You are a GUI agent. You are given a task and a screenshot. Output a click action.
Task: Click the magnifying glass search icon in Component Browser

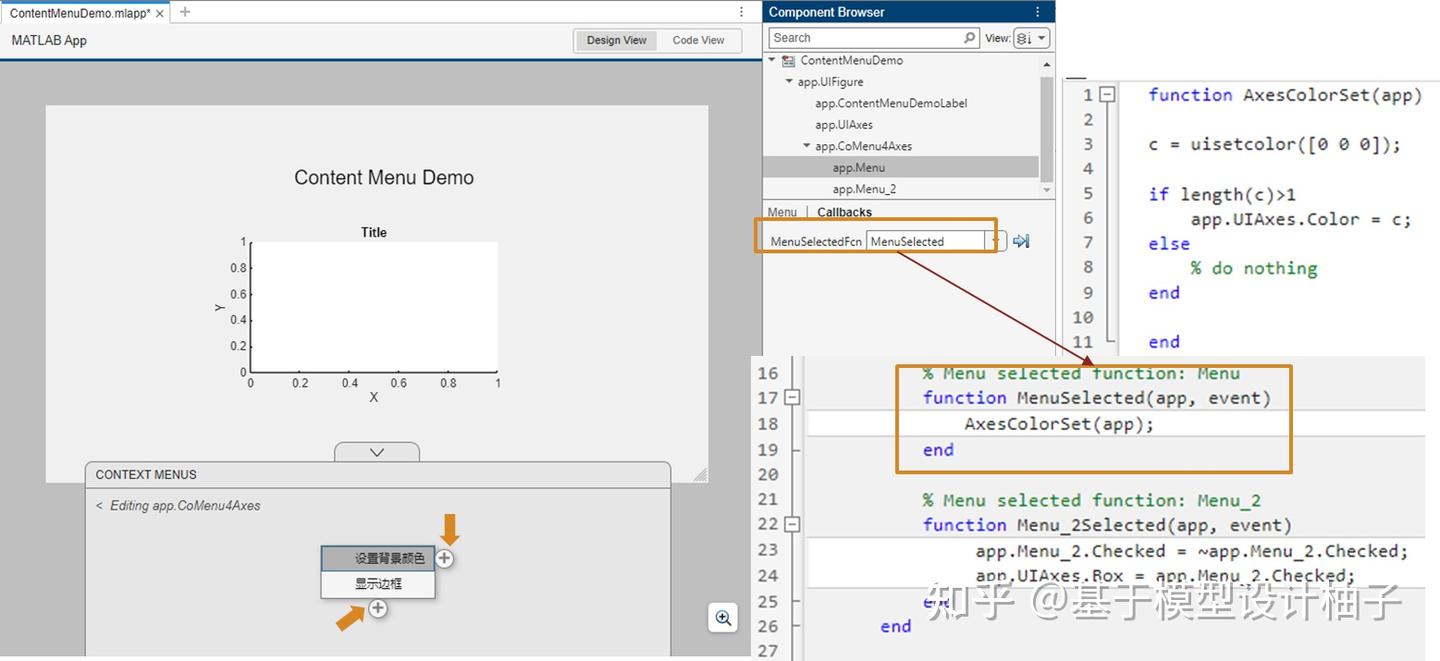pos(968,37)
